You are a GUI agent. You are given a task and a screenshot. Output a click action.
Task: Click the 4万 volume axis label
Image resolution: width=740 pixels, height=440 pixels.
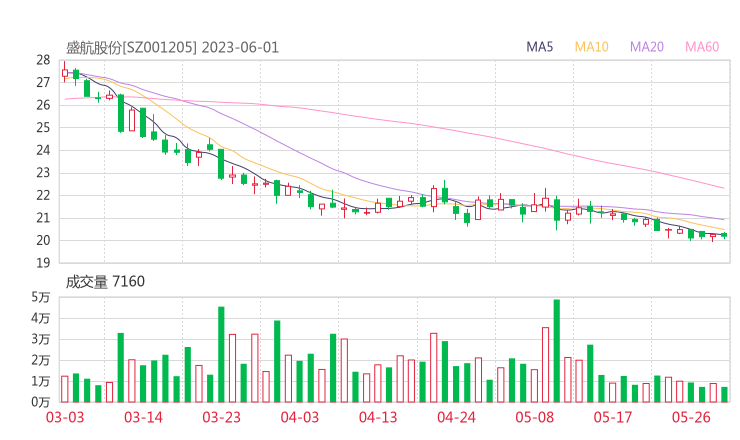tap(41, 319)
